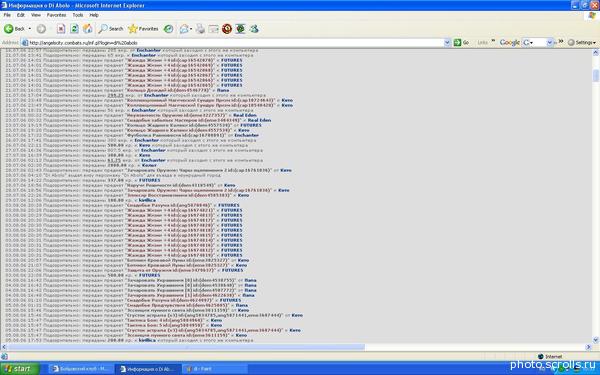Stop loading with the red X icon
The image size is (600, 375).
(x=61, y=29)
